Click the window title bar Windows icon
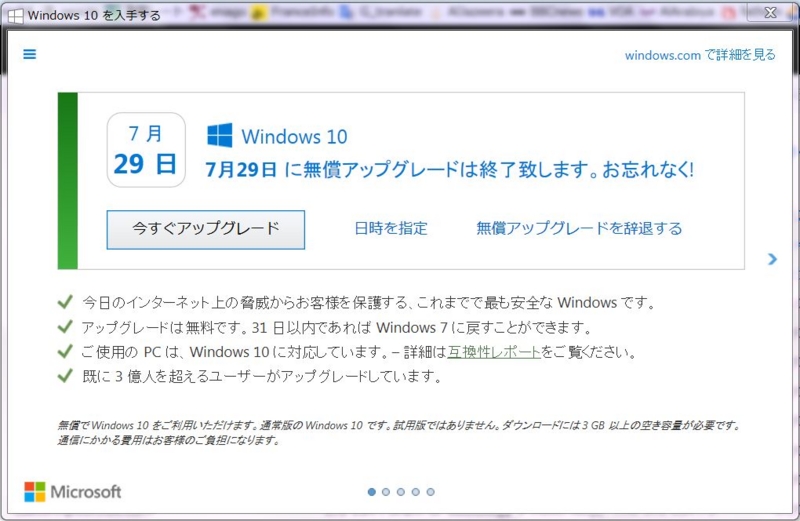The height and width of the screenshot is (521, 800). pos(15,16)
